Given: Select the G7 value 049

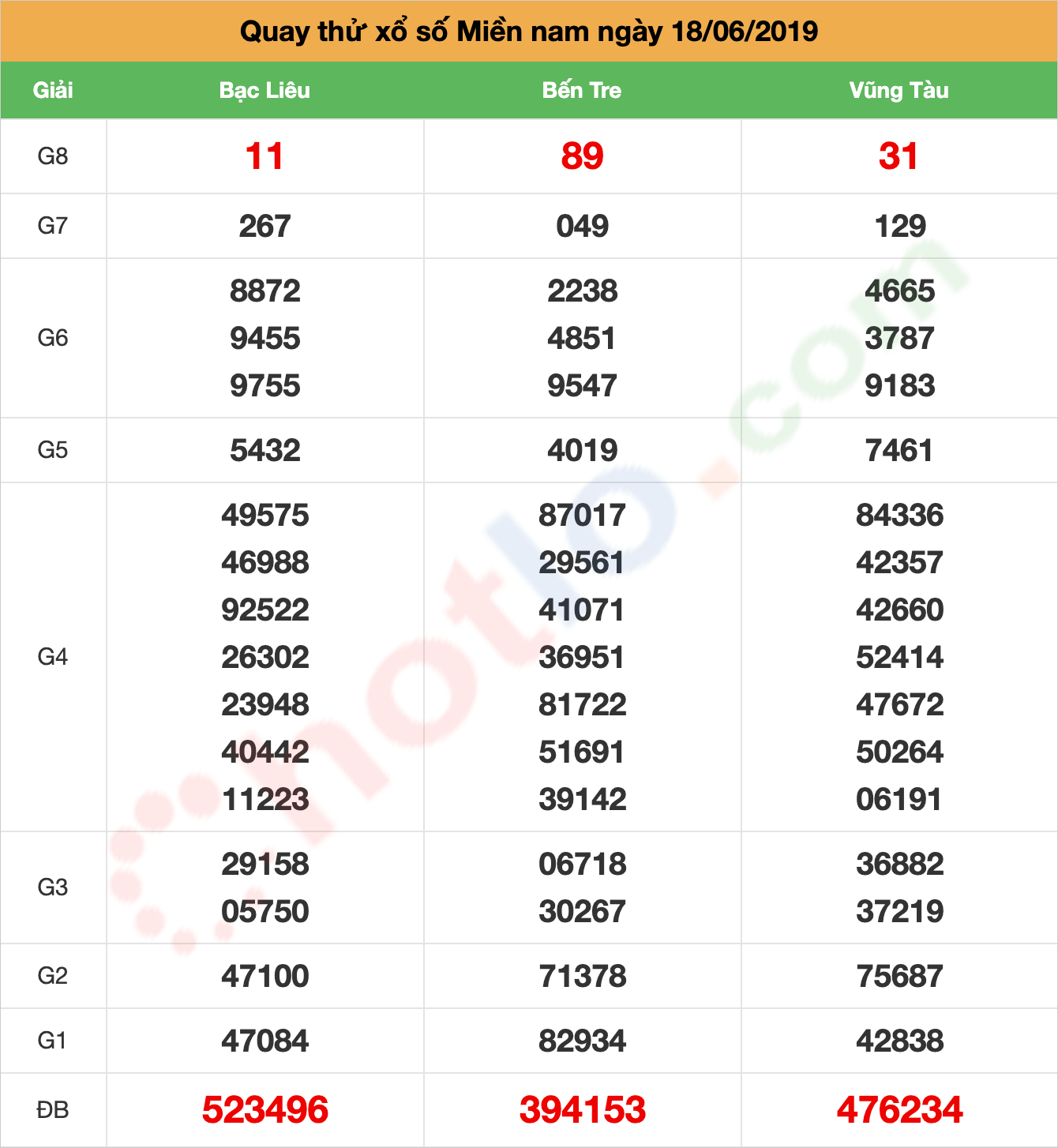Looking at the screenshot, I should (x=582, y=227).
